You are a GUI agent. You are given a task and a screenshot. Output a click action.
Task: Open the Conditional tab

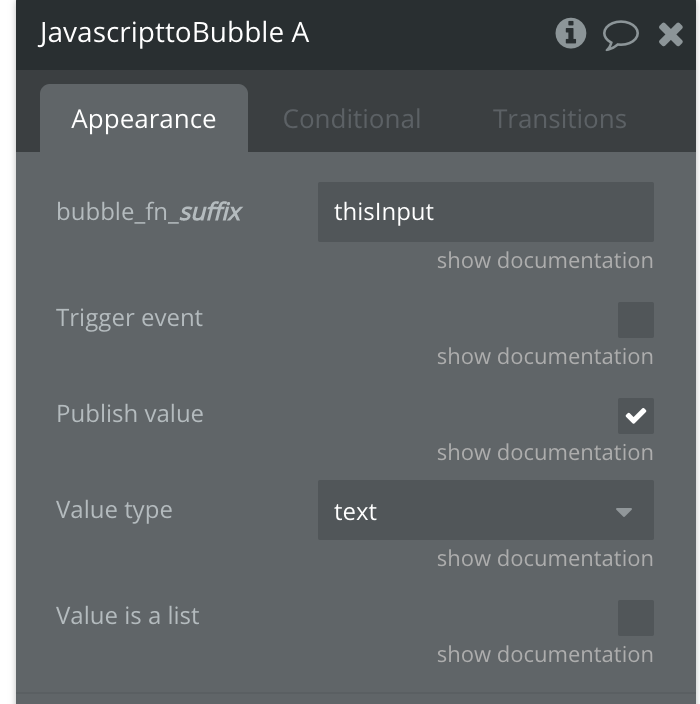click(x=352, y=119)
